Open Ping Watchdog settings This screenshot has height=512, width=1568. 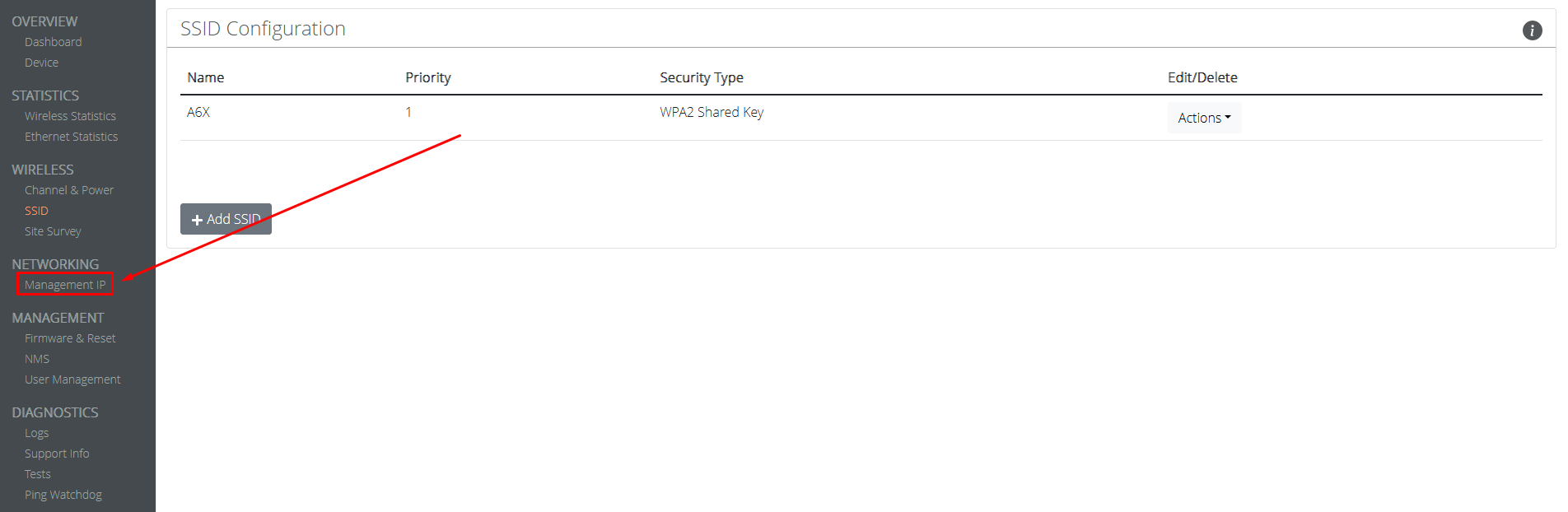pyautogui.click(x=63, y=495)
